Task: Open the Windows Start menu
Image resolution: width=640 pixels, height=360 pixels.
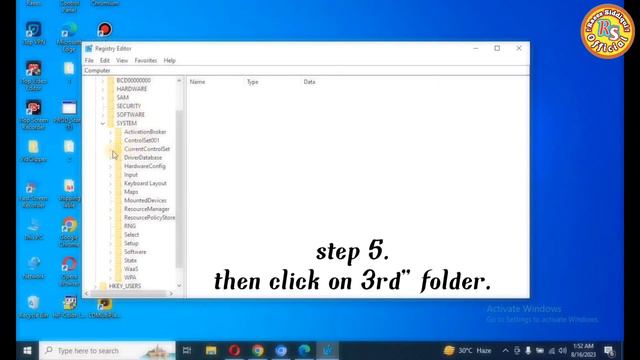Action: (x=27, y=351)
